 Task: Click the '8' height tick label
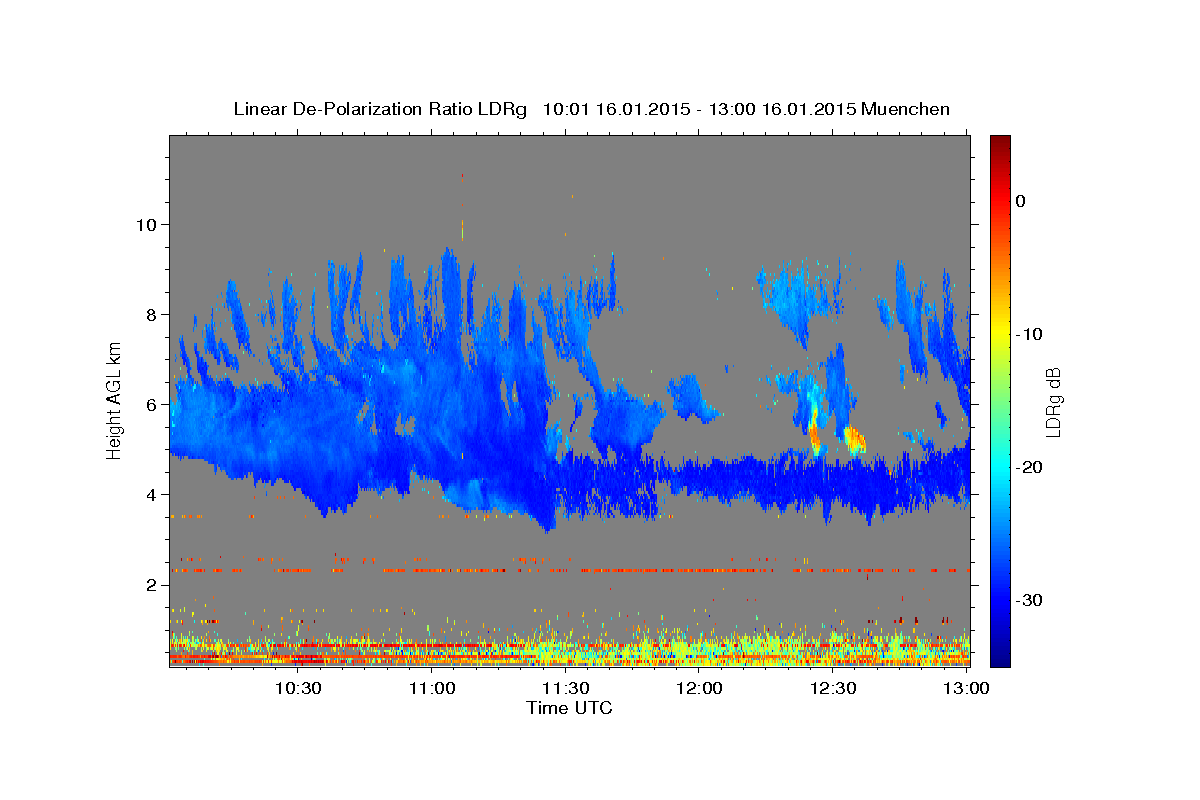pyautogui.click(x=151, y=314)
